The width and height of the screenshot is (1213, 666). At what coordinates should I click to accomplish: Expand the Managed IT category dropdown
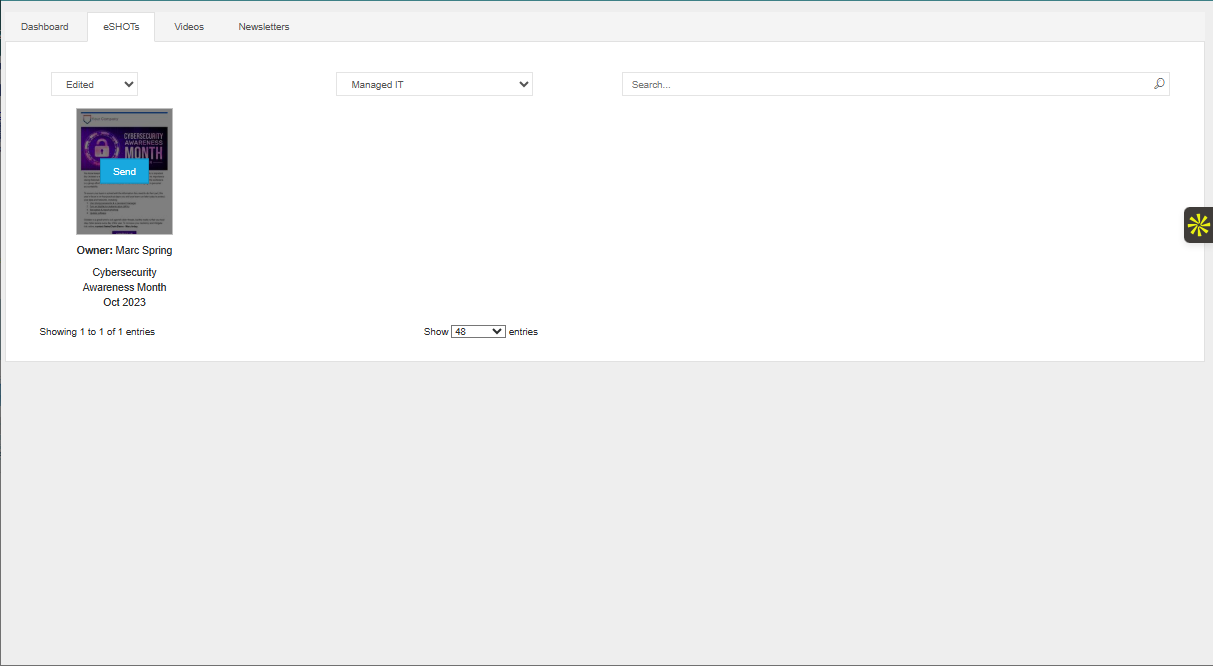click(x=434, y=85)
